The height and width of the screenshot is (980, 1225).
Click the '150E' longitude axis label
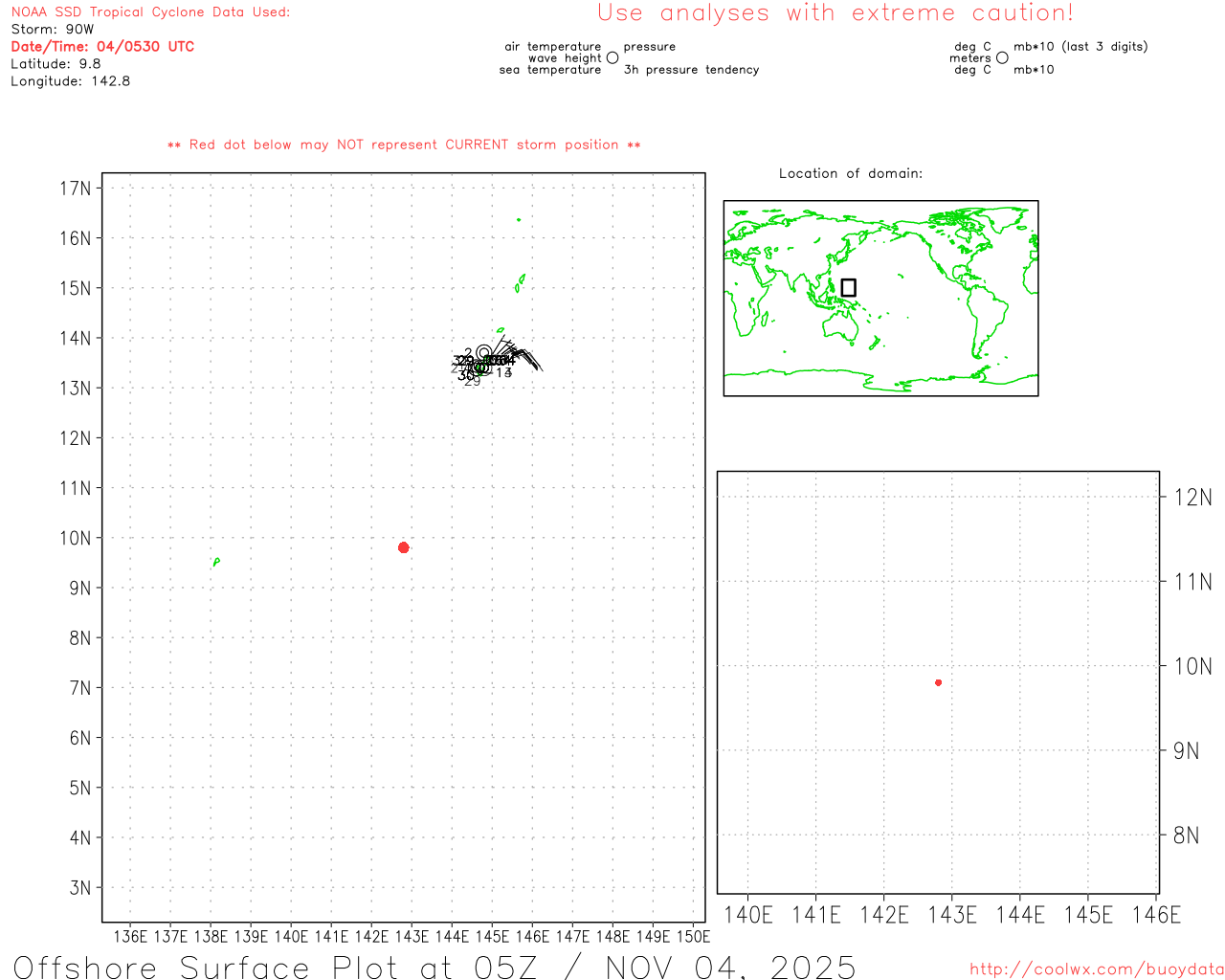tap(694, 936)
